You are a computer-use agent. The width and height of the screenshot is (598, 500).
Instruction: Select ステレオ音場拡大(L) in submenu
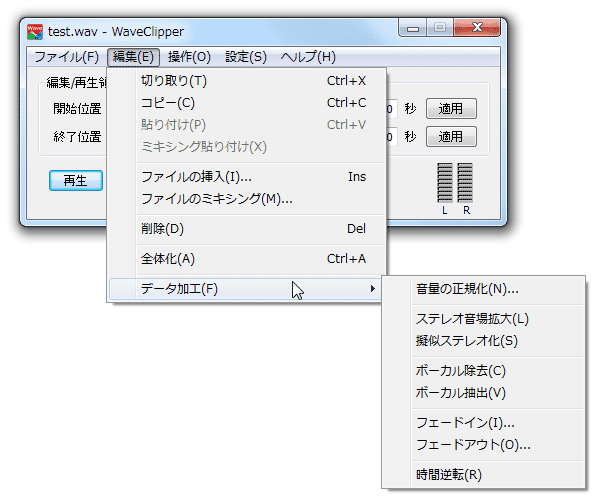(x=484, y=319)
